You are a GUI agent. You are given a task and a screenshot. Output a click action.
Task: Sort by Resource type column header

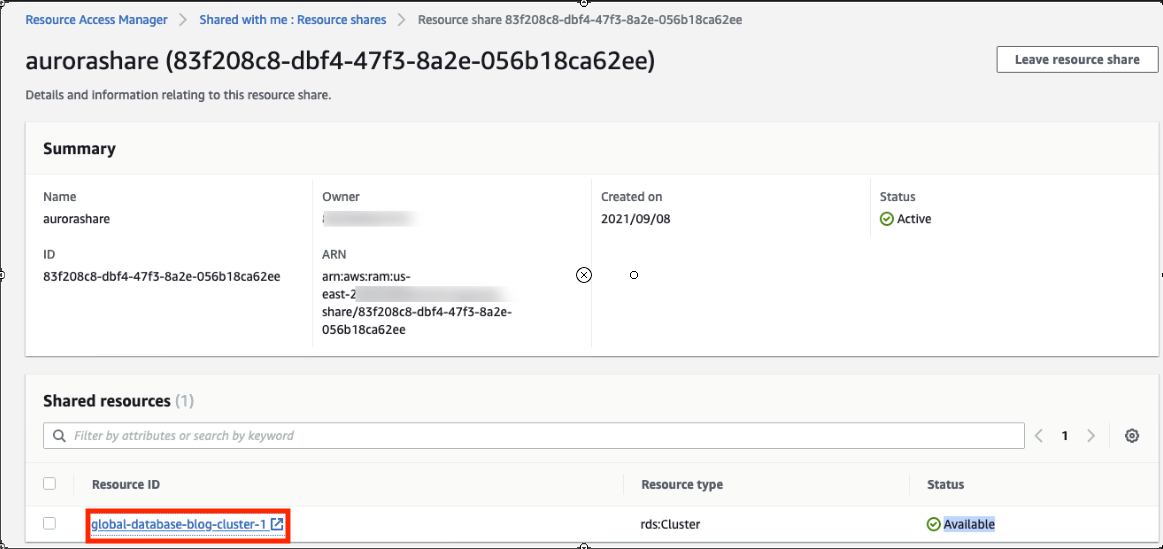click(x=682, y=484)
